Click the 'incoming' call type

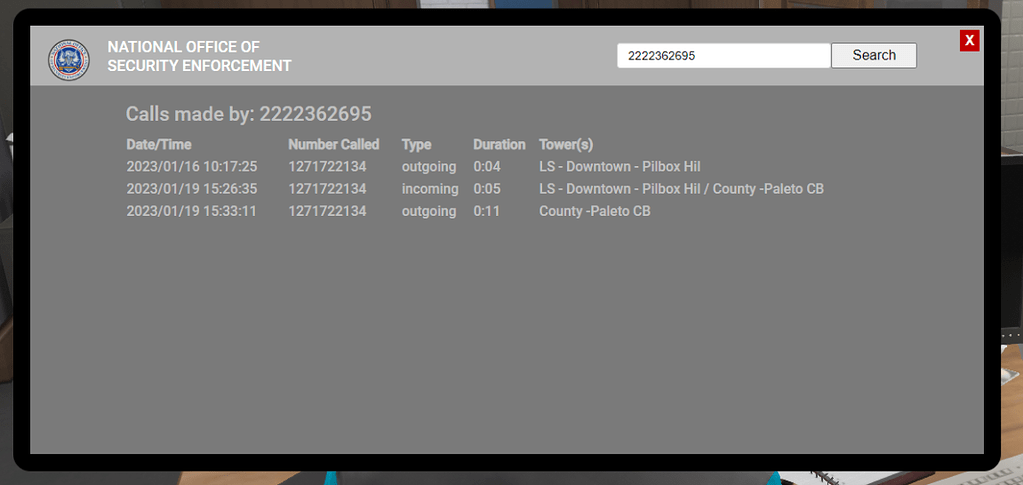(x=430, y=189)
